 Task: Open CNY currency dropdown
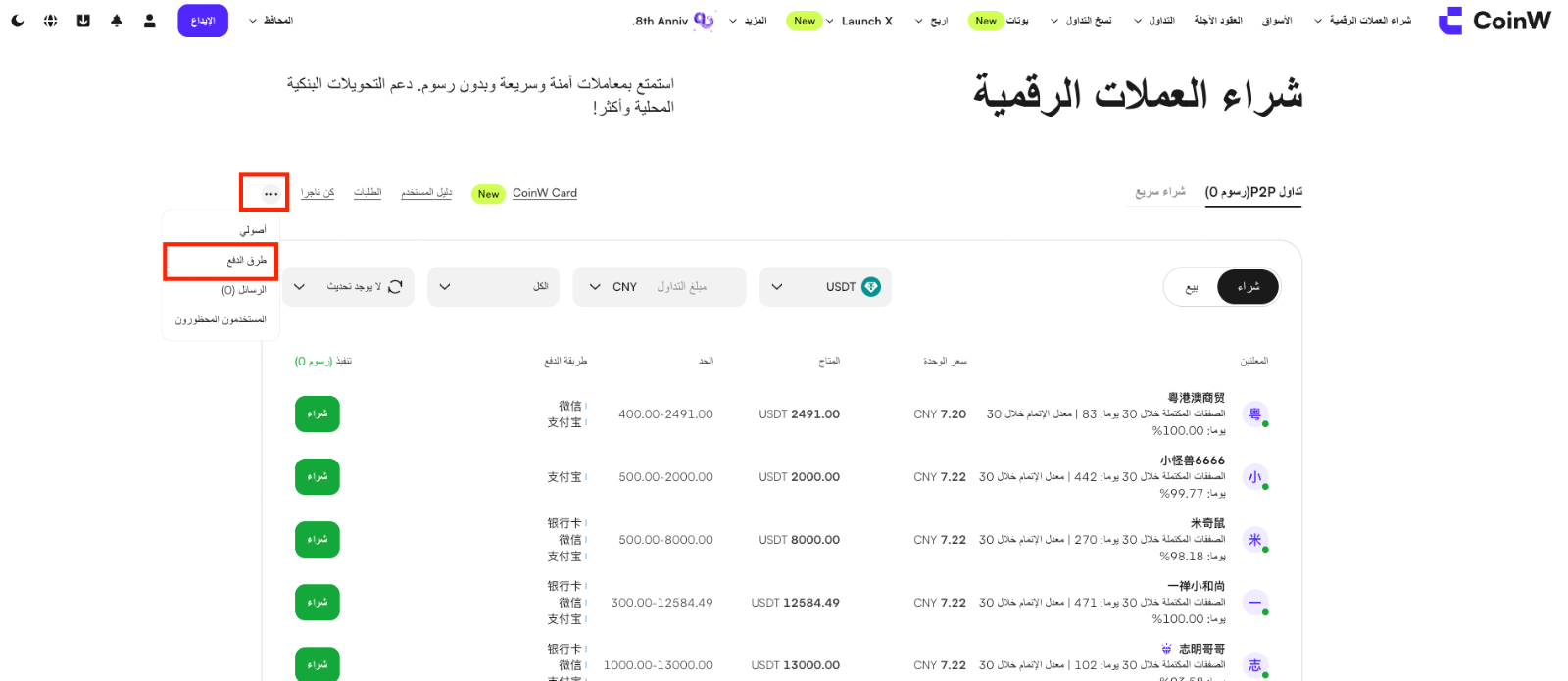(x=612, y=287)
